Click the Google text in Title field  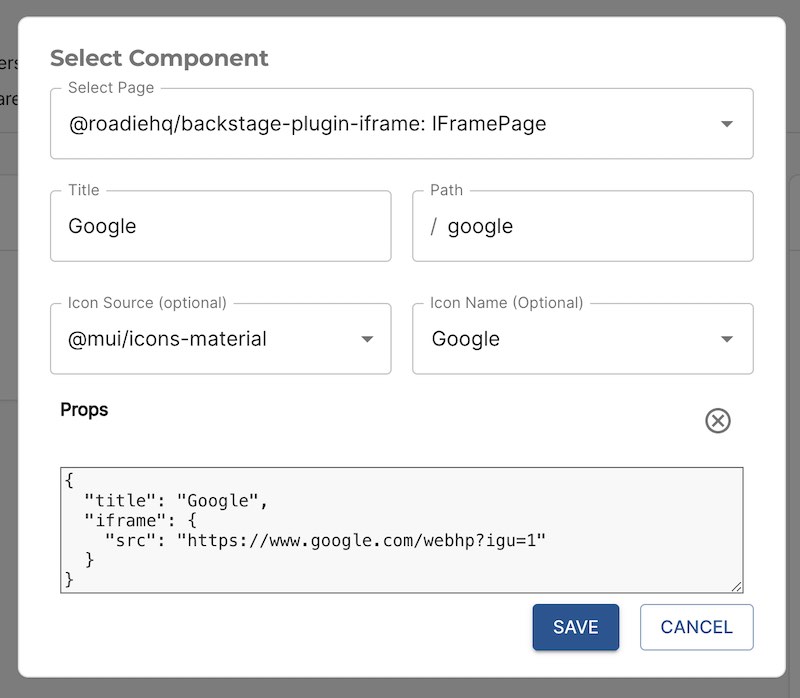pyautogui.click(x=101, y=226)
